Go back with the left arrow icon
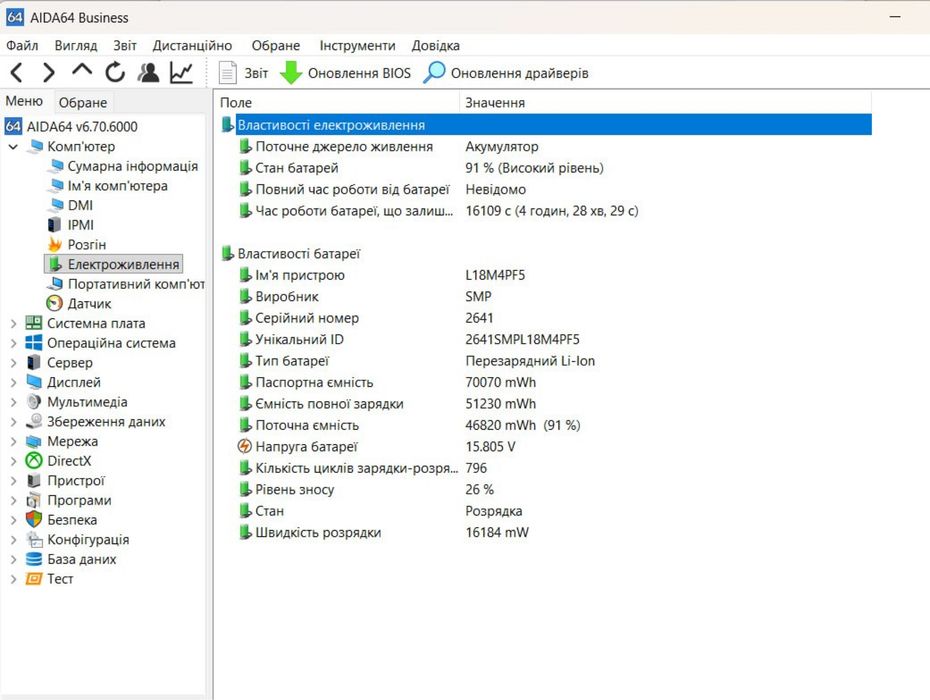Viewport: 930px width, 700px height. click(17, 72)
